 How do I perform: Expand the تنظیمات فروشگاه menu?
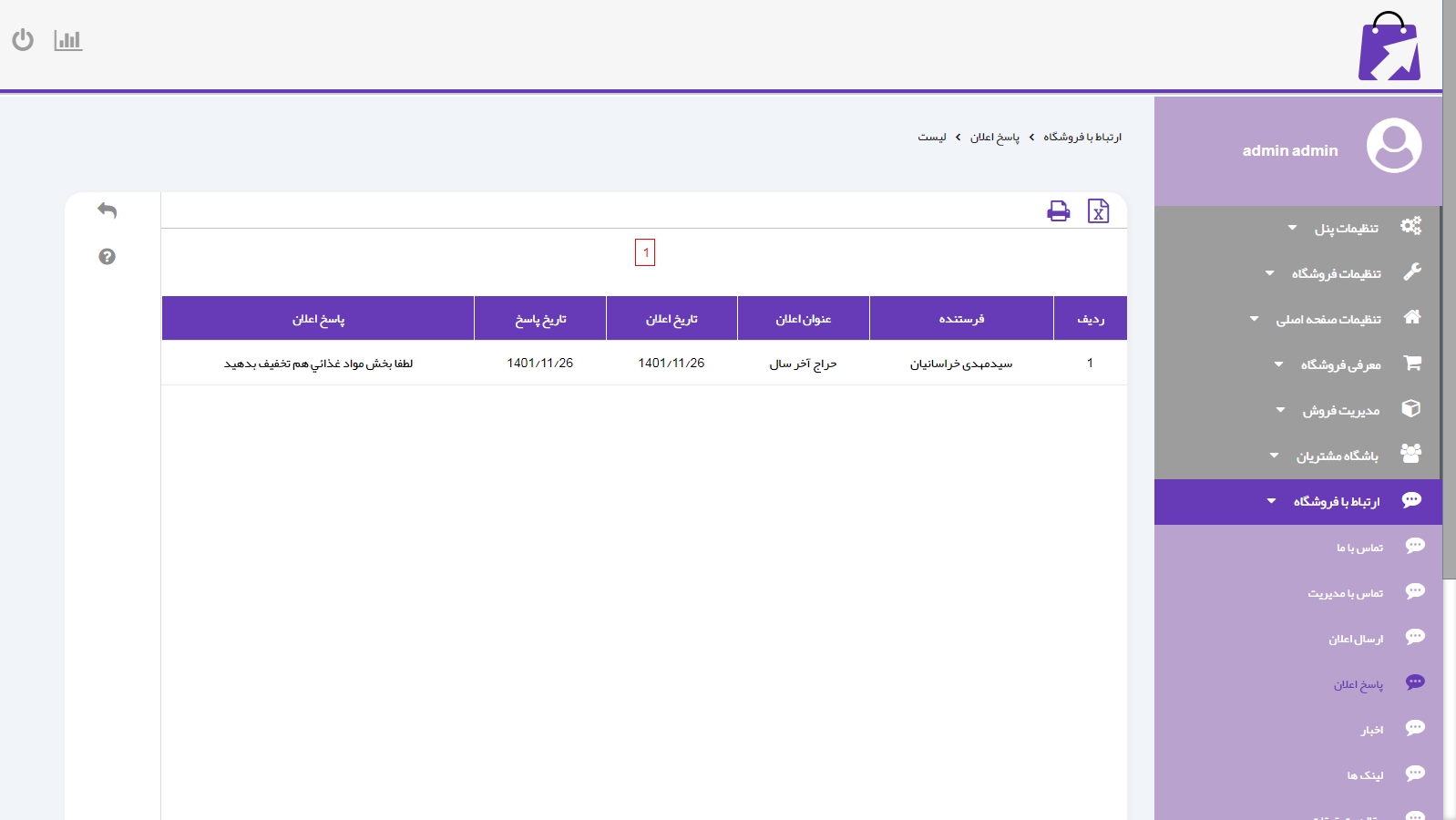[x=1336, y=273]
